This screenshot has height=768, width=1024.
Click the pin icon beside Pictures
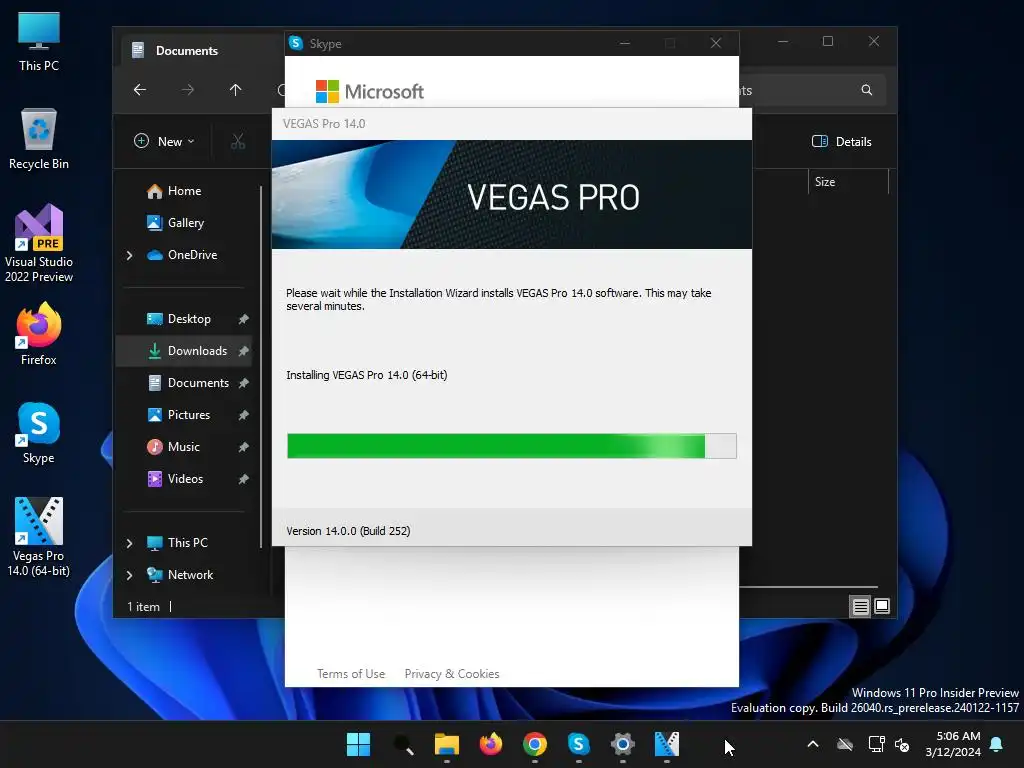(244, 415)
